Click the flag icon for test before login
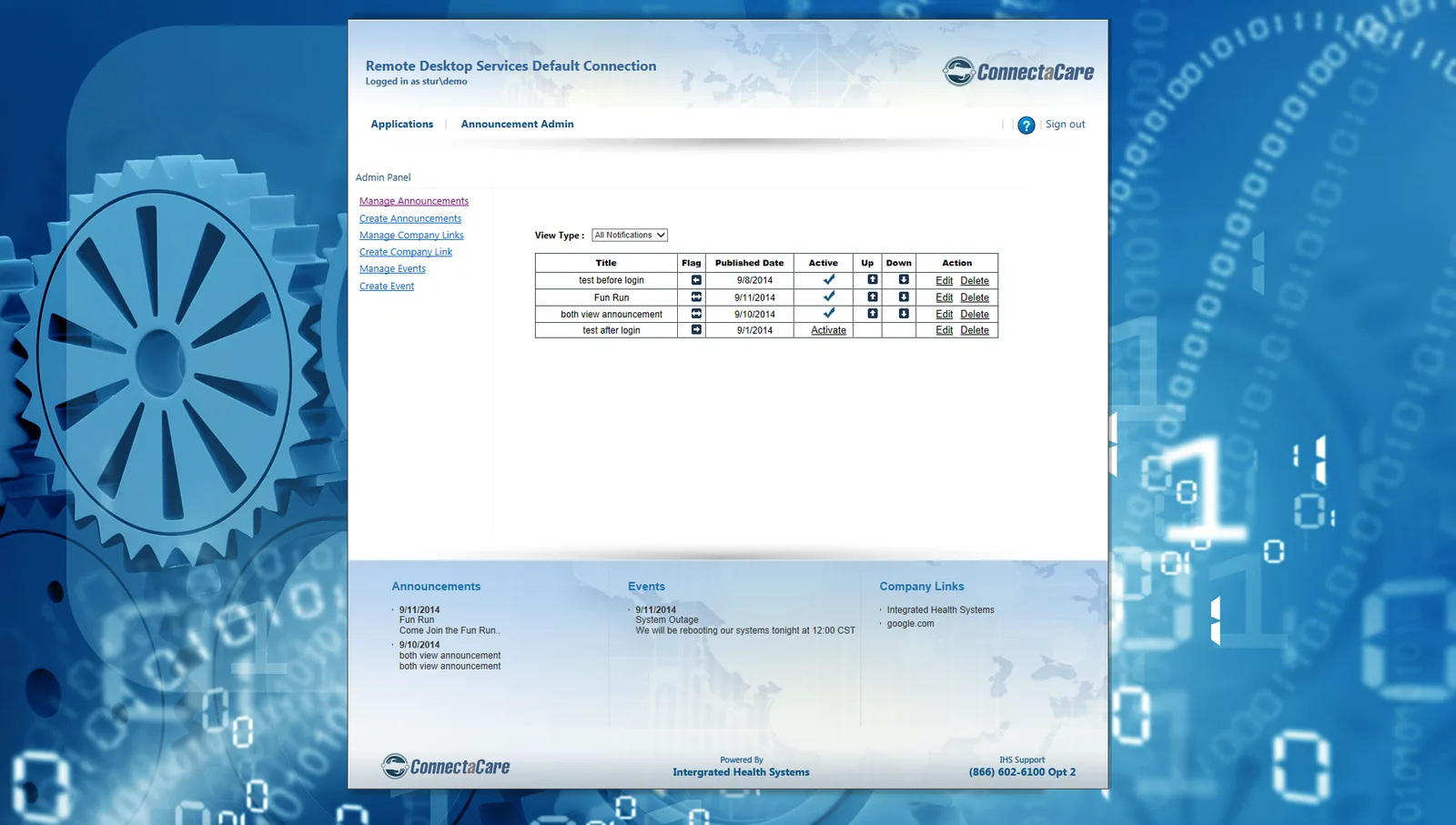1456x825 pixels. (x=696, y=280)
